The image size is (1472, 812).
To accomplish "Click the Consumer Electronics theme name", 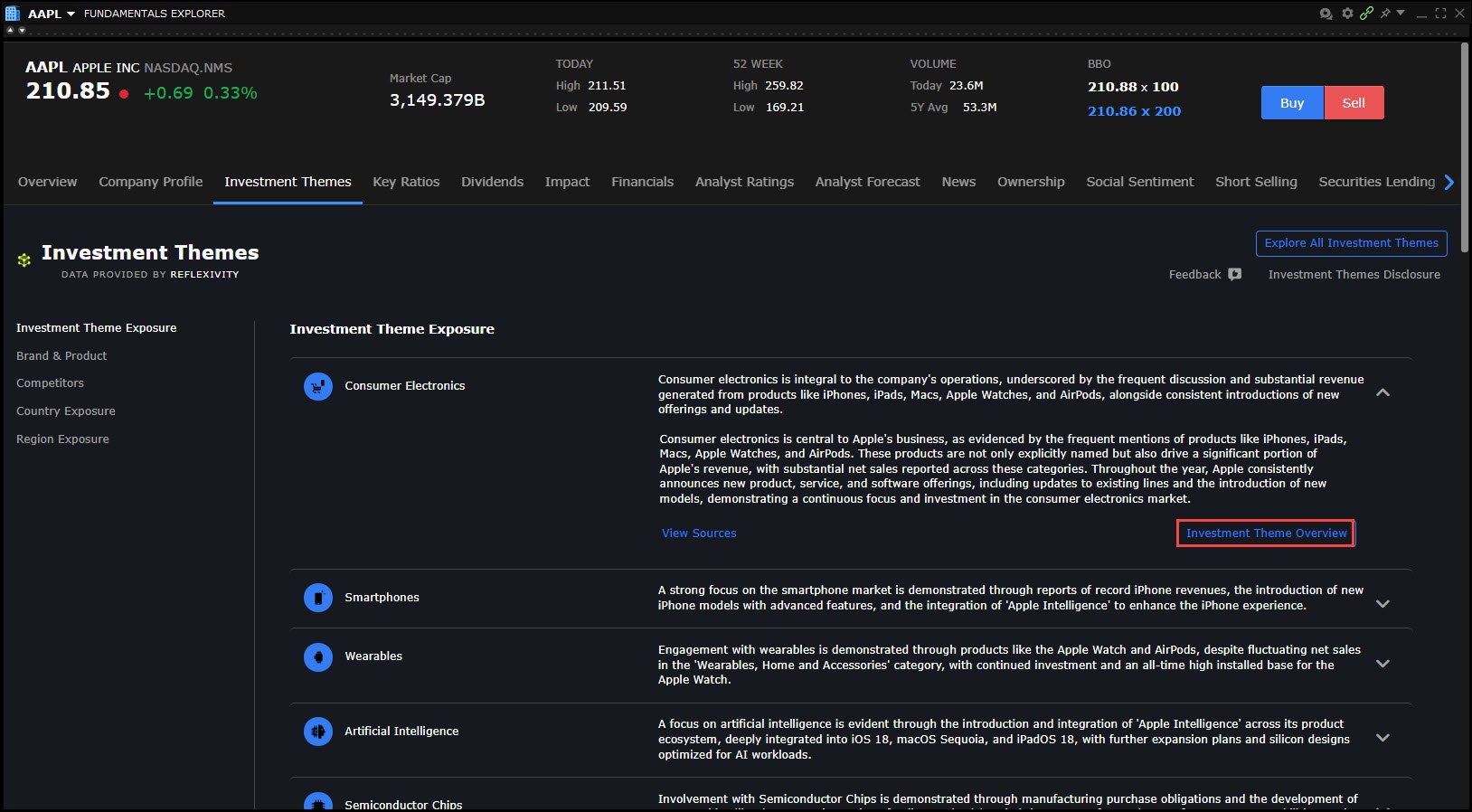I will tap(405, 386).
